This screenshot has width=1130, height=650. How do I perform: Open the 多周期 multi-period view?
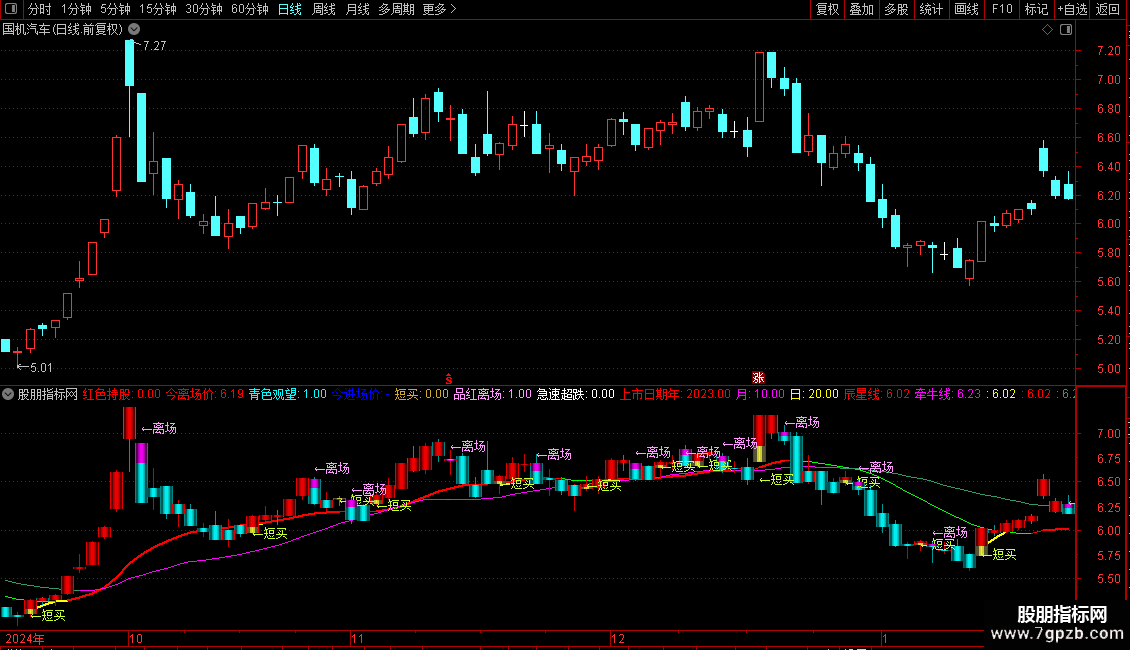(396, 9)
